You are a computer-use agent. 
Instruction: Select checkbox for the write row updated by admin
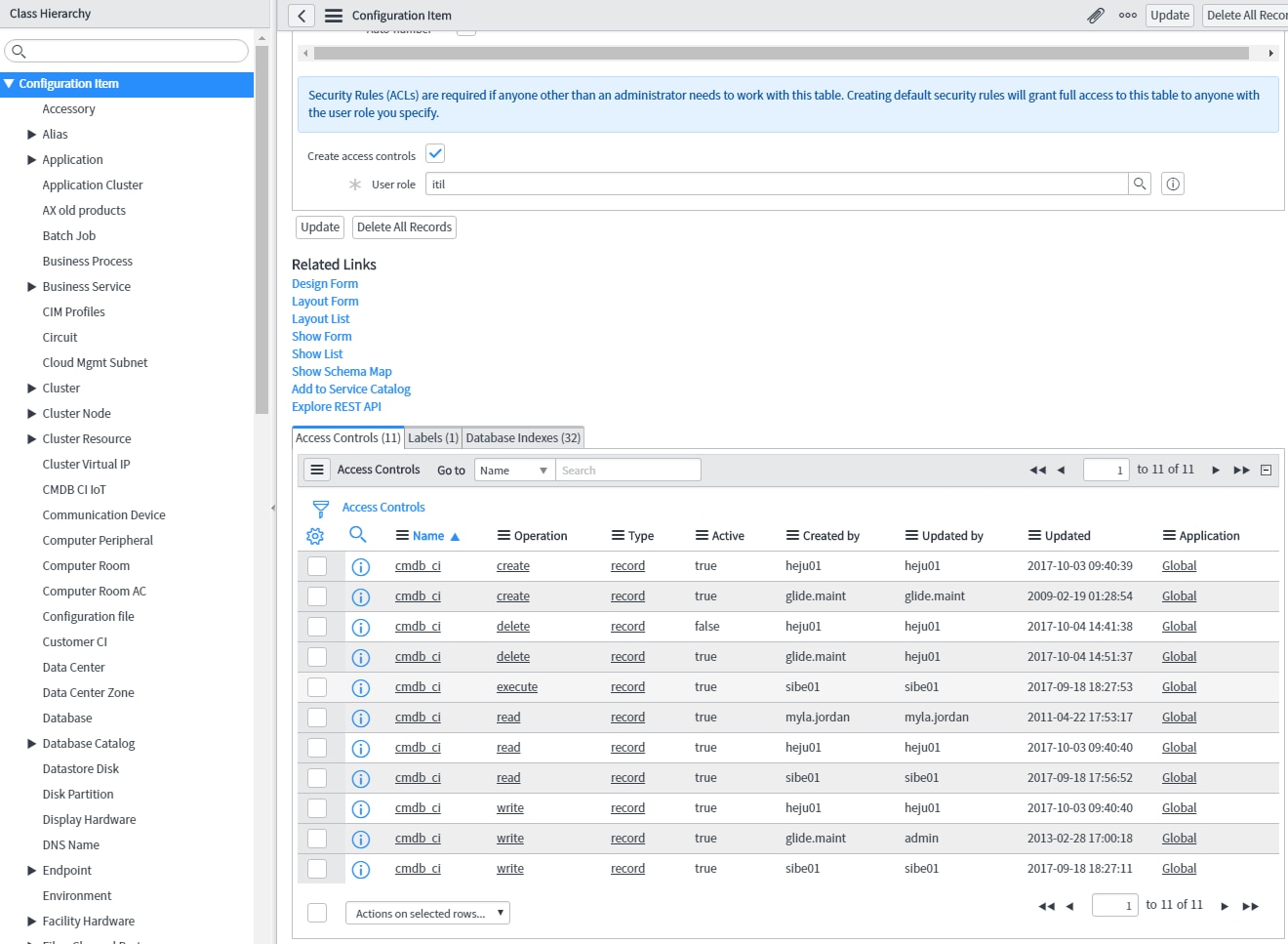coord(317,839)
